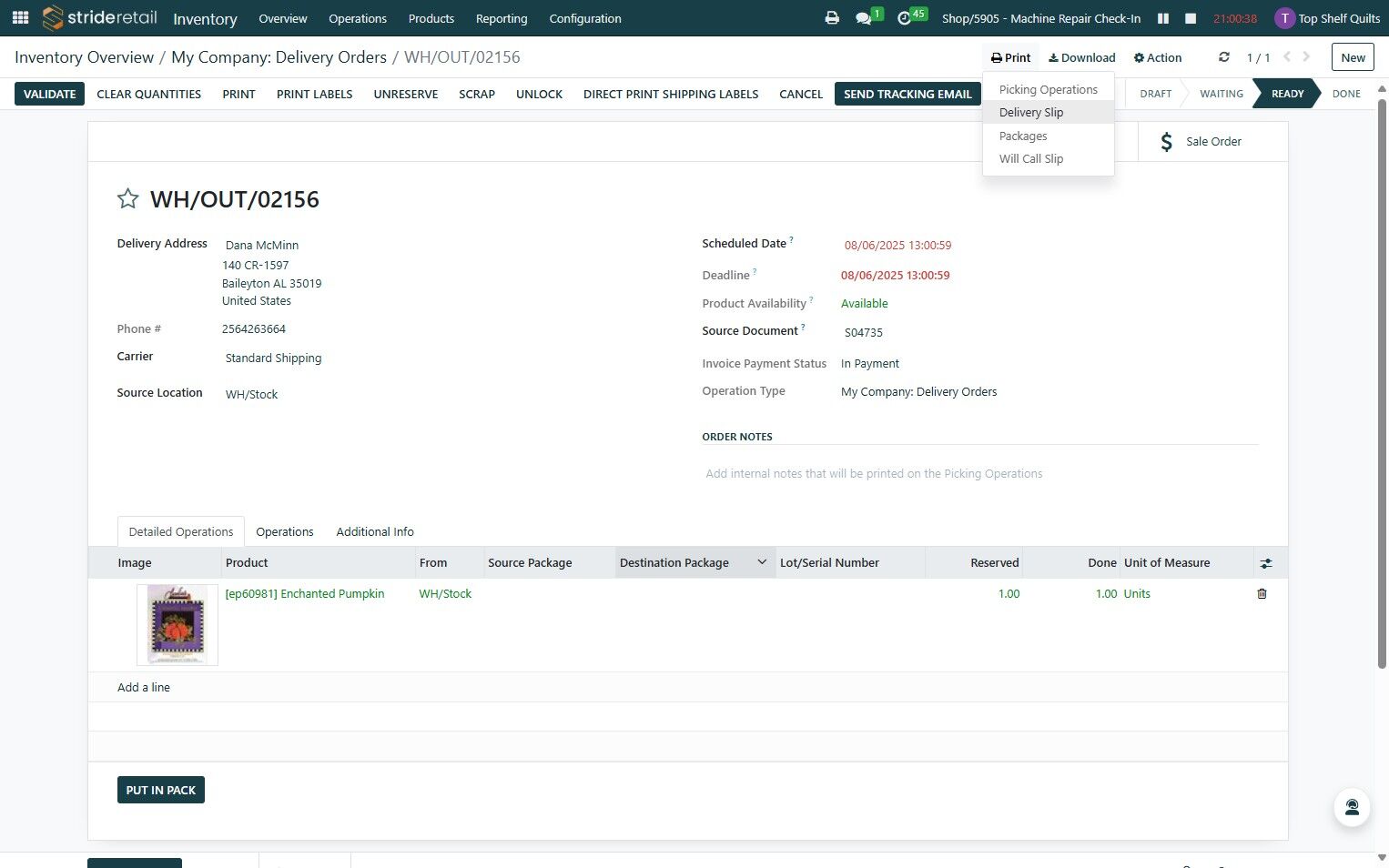This screenshot has width=1389, height=868.
Task: Click the VALIDATE button
Action: point(50,94)
